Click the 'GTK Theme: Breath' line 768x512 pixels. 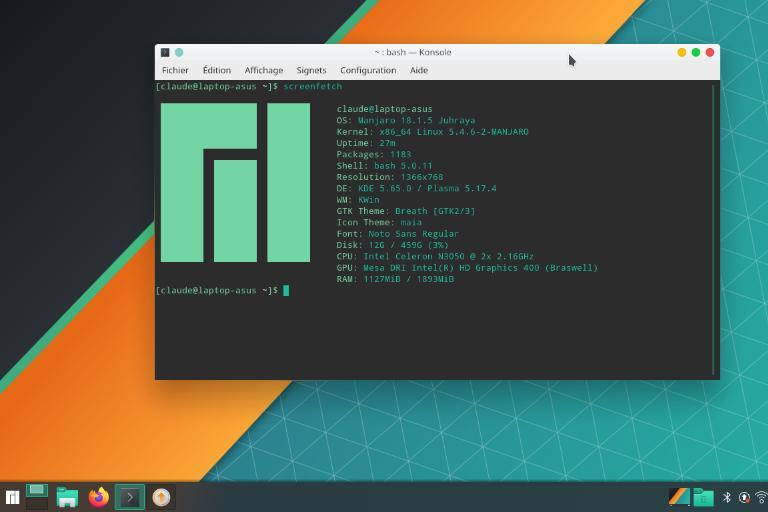pyautogui.click(x=406, y=211)
